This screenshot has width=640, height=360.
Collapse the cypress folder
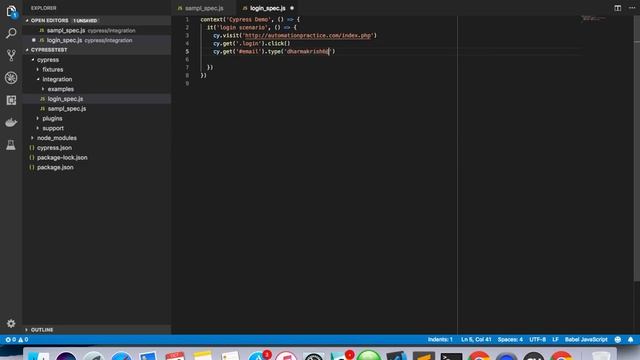point(33,60)
